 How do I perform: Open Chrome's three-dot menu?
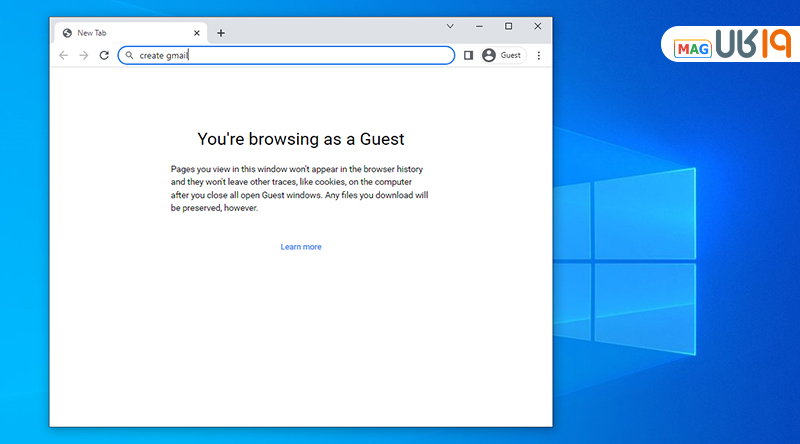click(x=539, y=56)
